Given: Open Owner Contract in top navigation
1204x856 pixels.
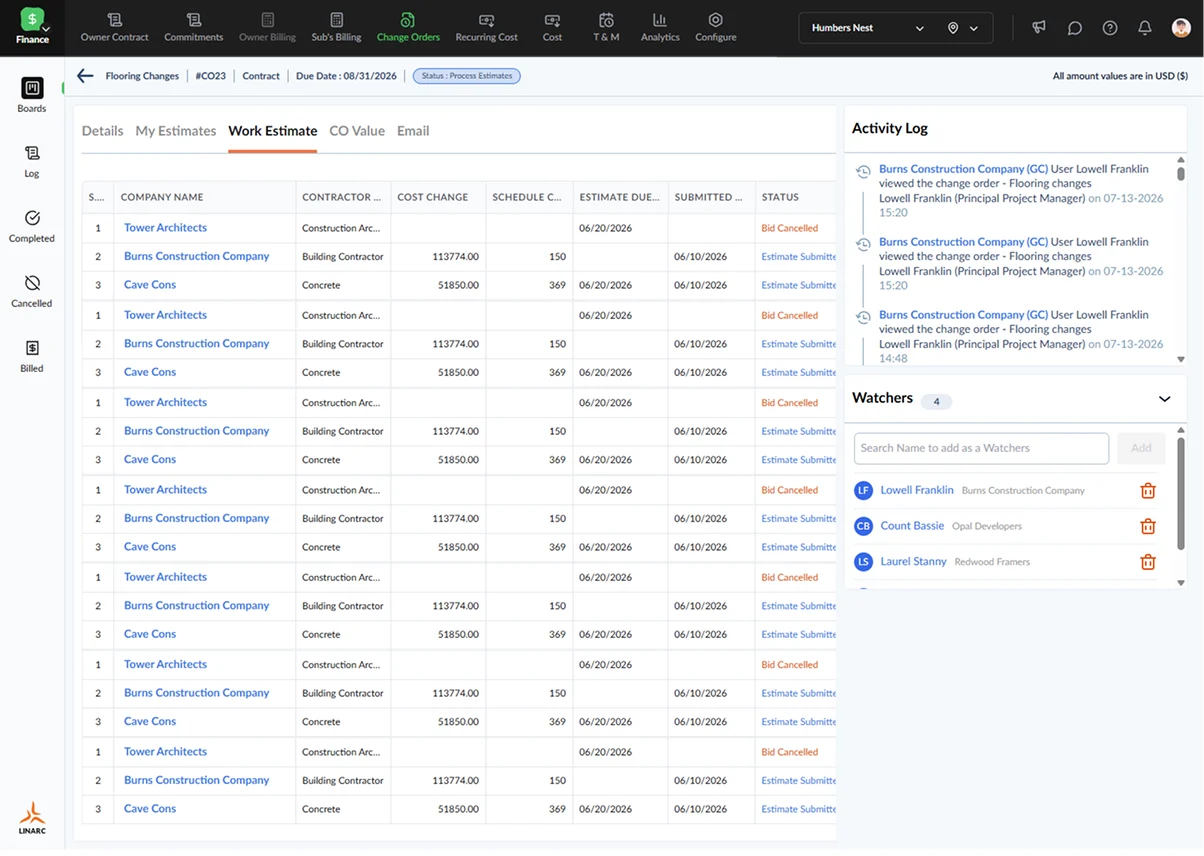Looking at the screenshot, I should 115,28.
